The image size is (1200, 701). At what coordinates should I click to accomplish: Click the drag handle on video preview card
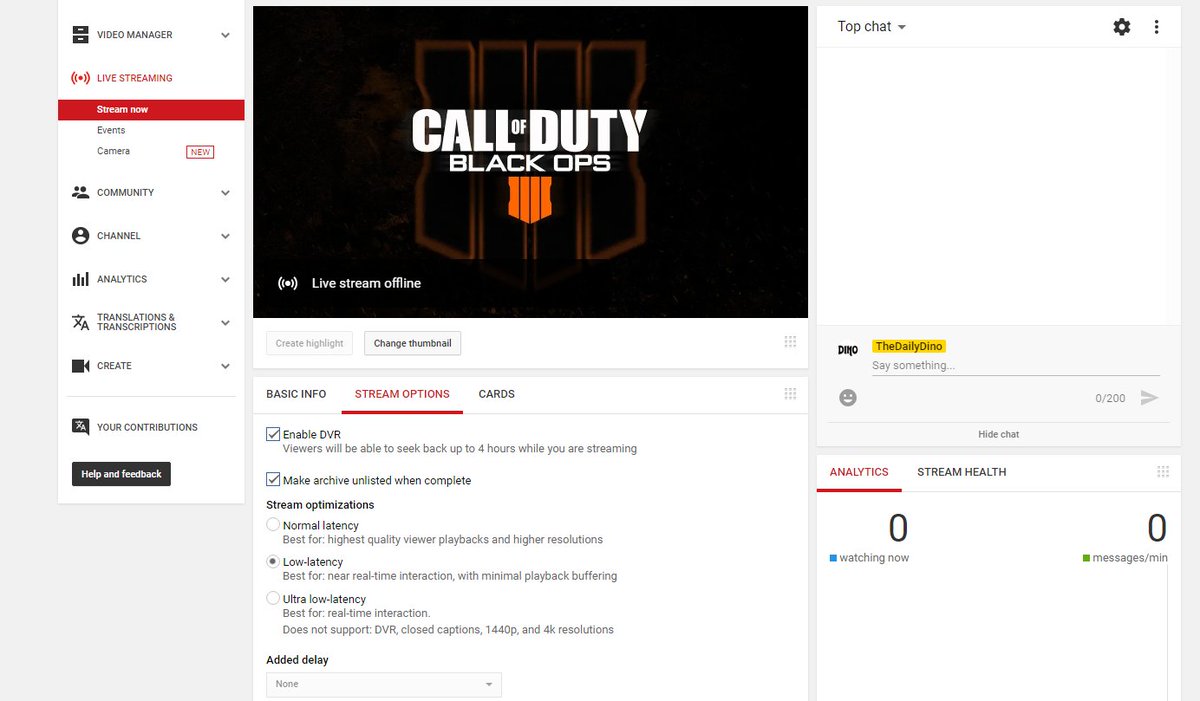click(x=790, y=342)
